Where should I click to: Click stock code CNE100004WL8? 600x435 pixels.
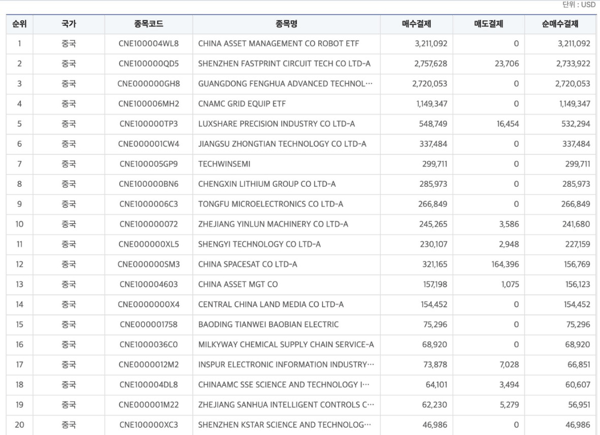[x=148, y=44]
